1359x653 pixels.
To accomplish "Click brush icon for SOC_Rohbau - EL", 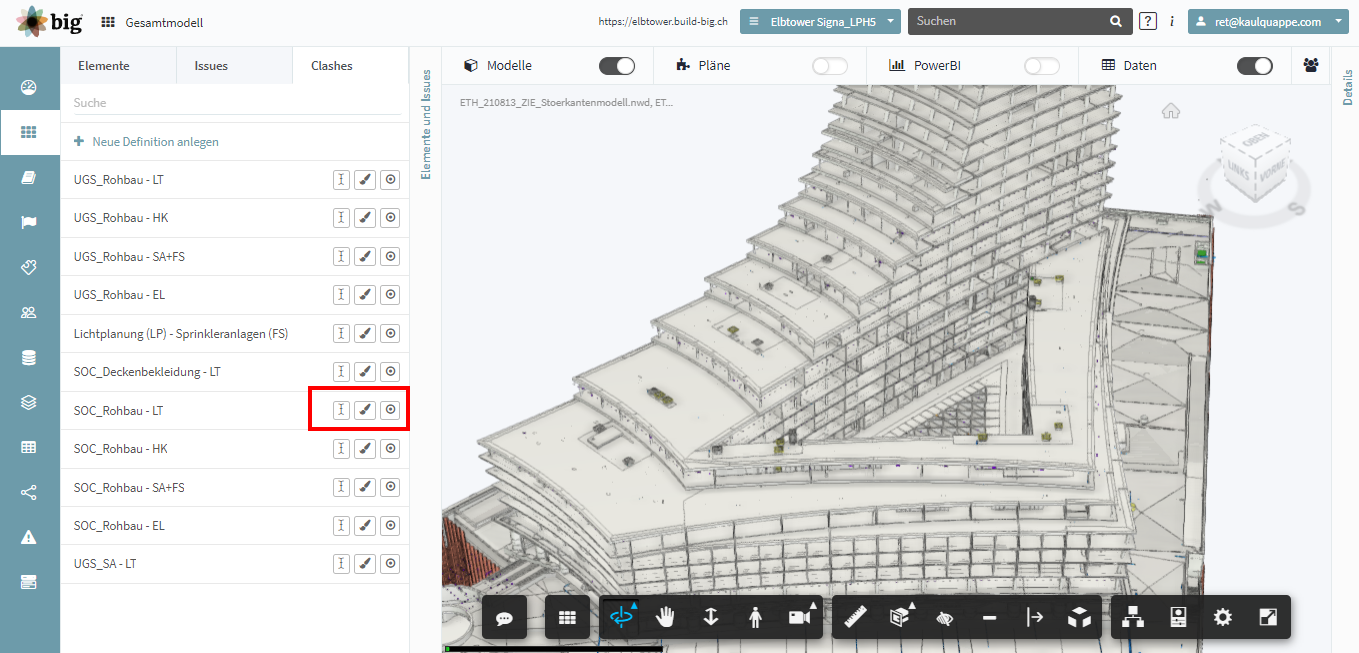I will coord(366,526).
